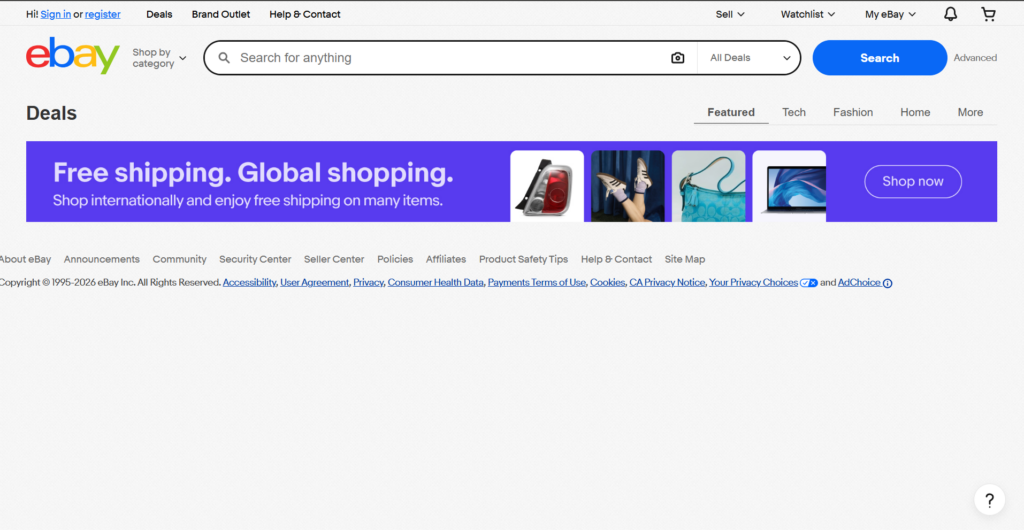
Task: Open Payments Terms of Use link
Action: 537,283
